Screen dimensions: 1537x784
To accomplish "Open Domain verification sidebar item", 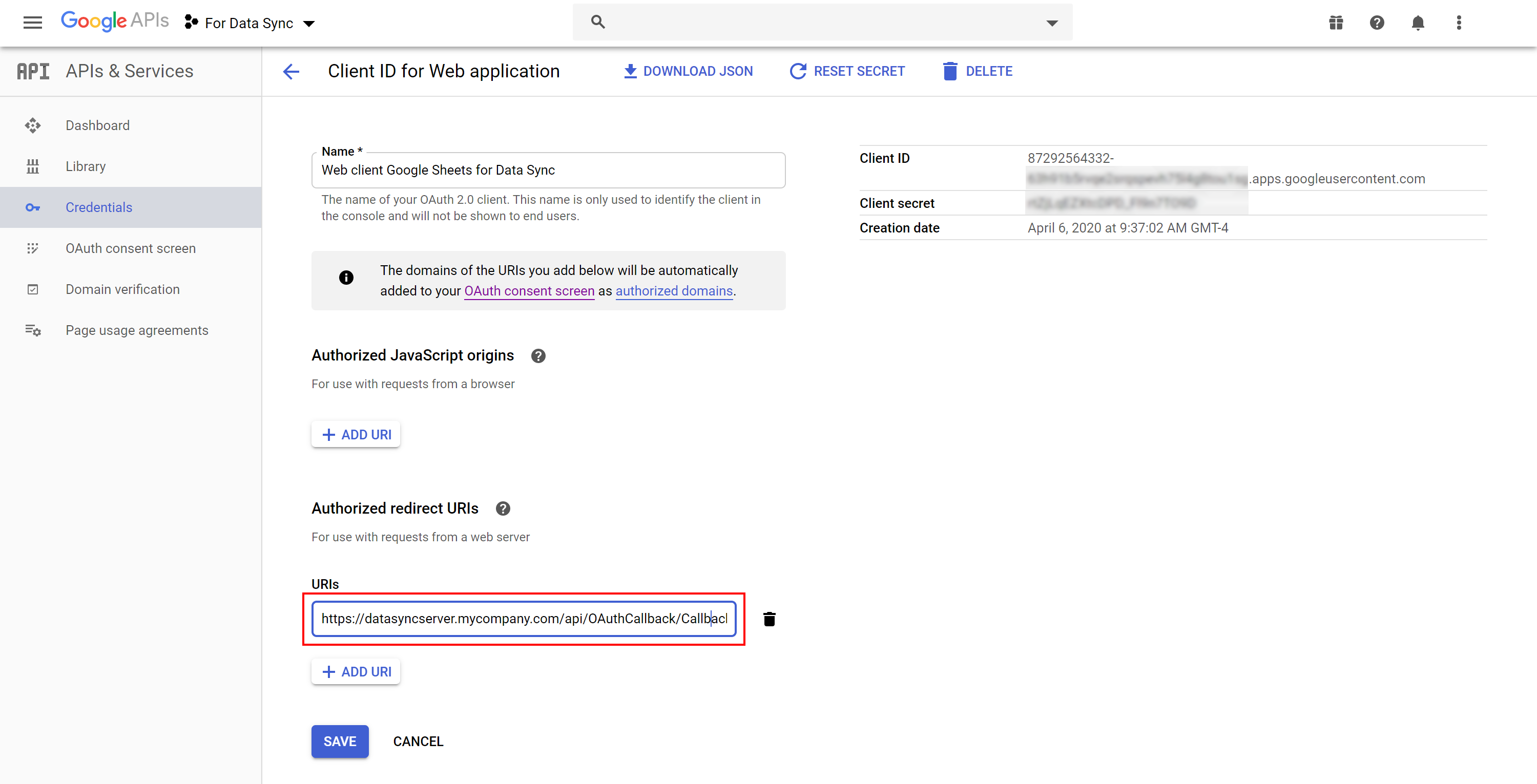I will [x=131, y=289].
